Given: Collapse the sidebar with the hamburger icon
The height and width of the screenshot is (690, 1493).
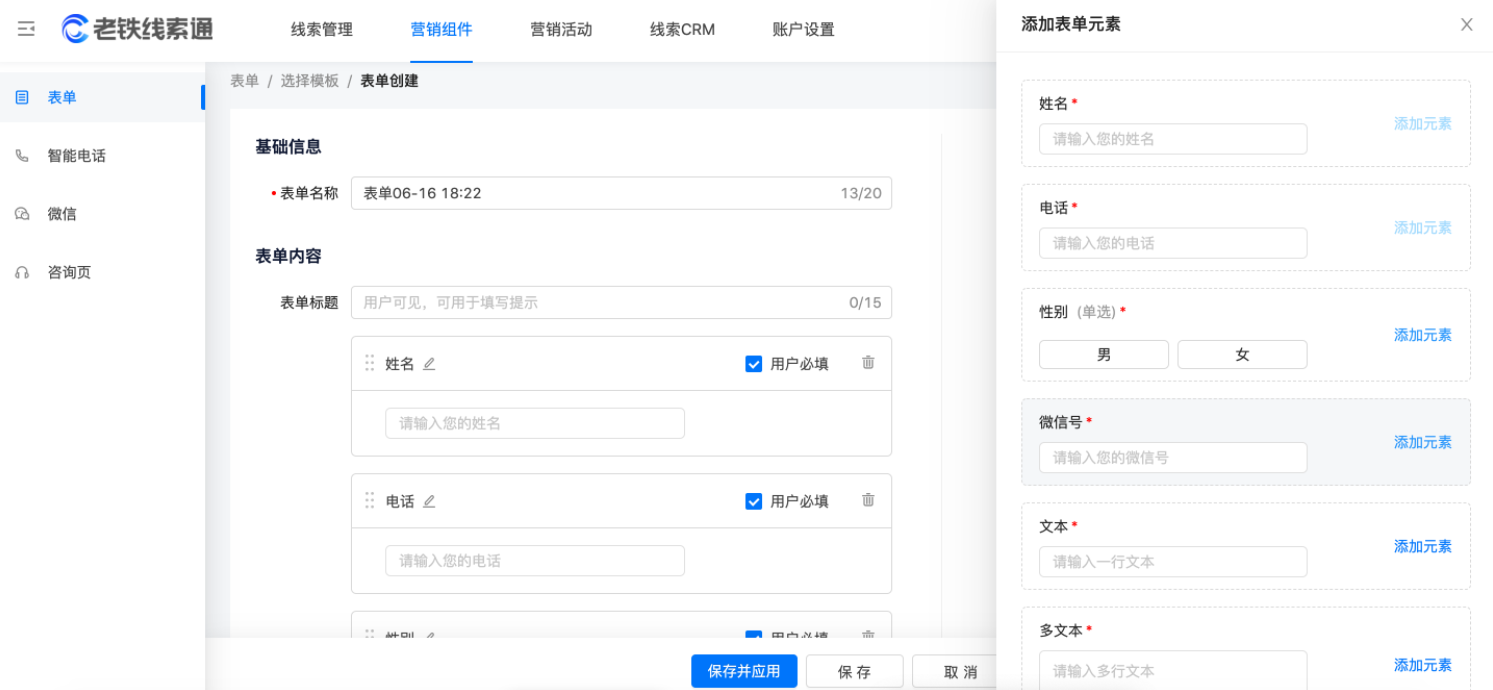Looking at the screenshot, I should 27,29.
